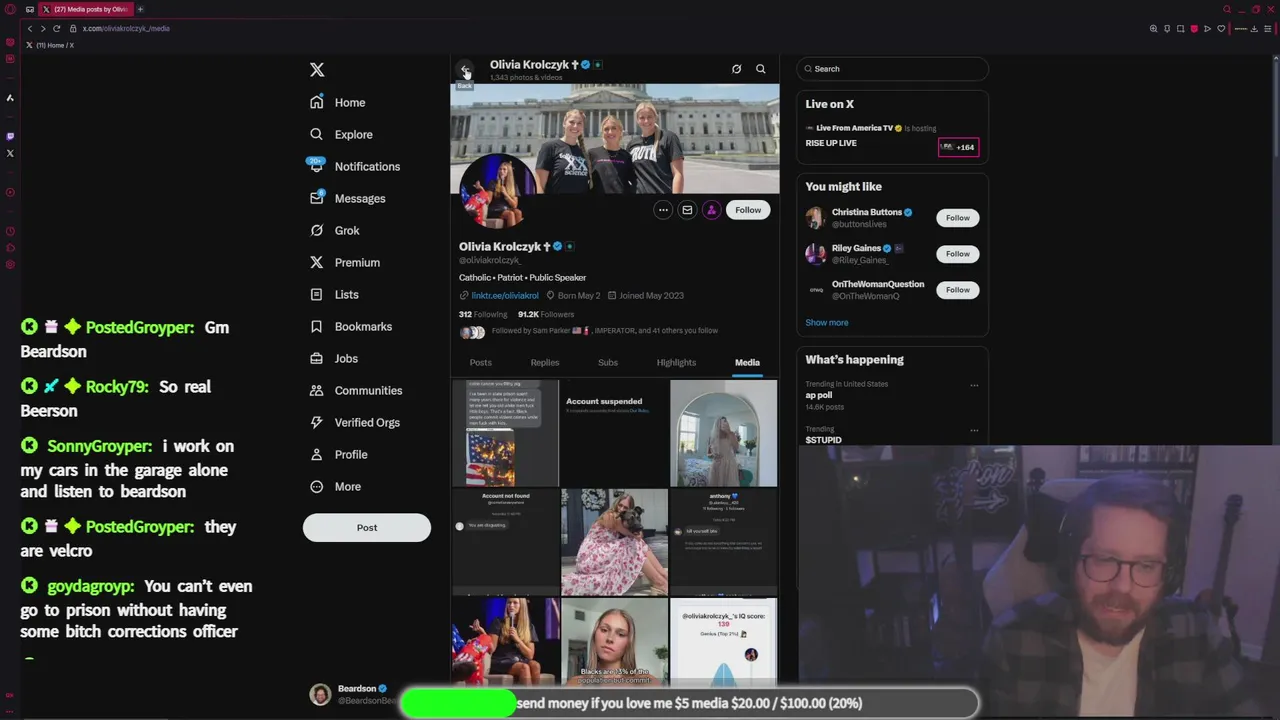Follow Olivia Krolczyk

(x=748, y=210)
